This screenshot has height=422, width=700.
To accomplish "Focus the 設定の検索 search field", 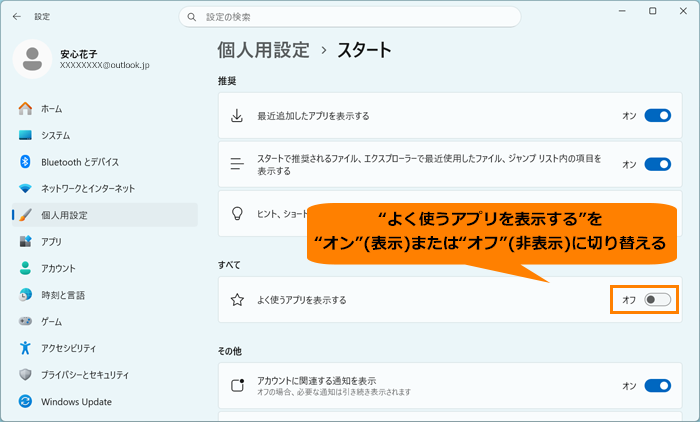I will (350, 17).
